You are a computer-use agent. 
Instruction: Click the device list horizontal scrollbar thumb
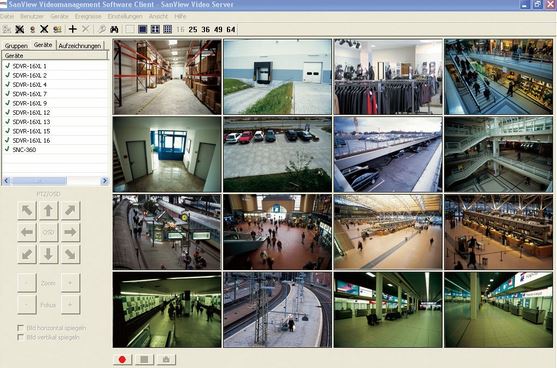click(39, 181)
